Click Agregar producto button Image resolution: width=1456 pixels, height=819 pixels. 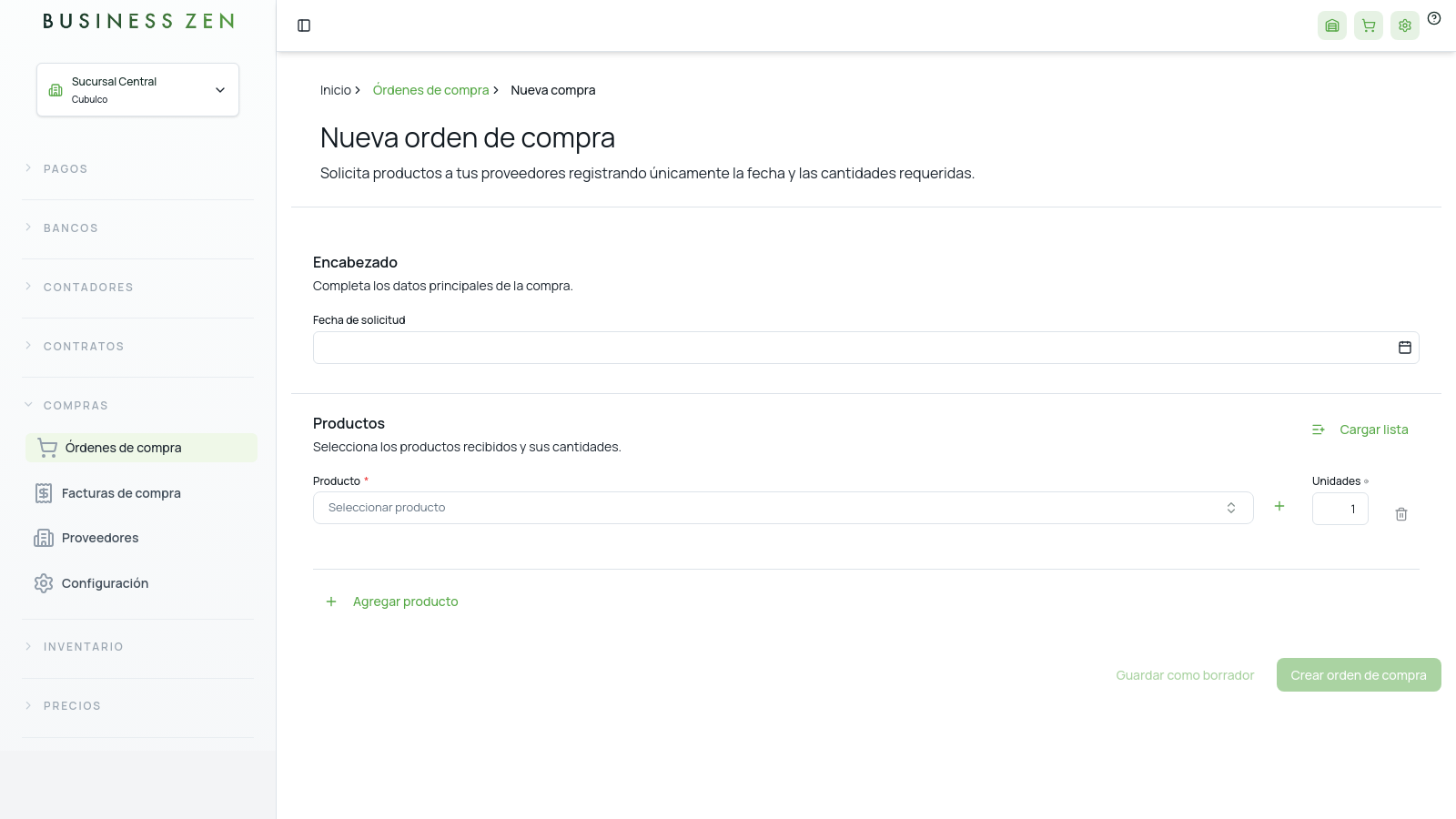(391, 602)
